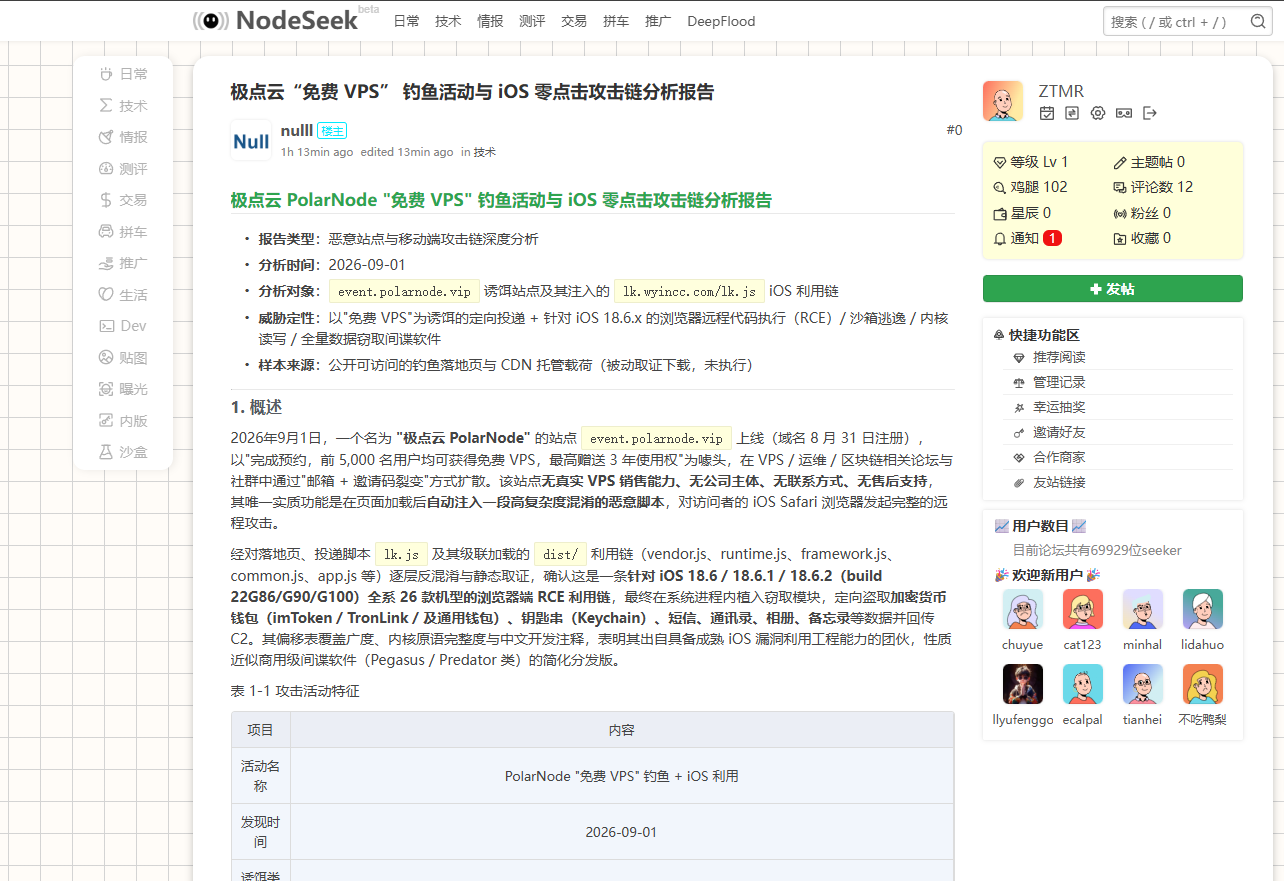Click the search magnifier icon
This screenshot has width=1284, height=881.
[x=1259, y=21]
